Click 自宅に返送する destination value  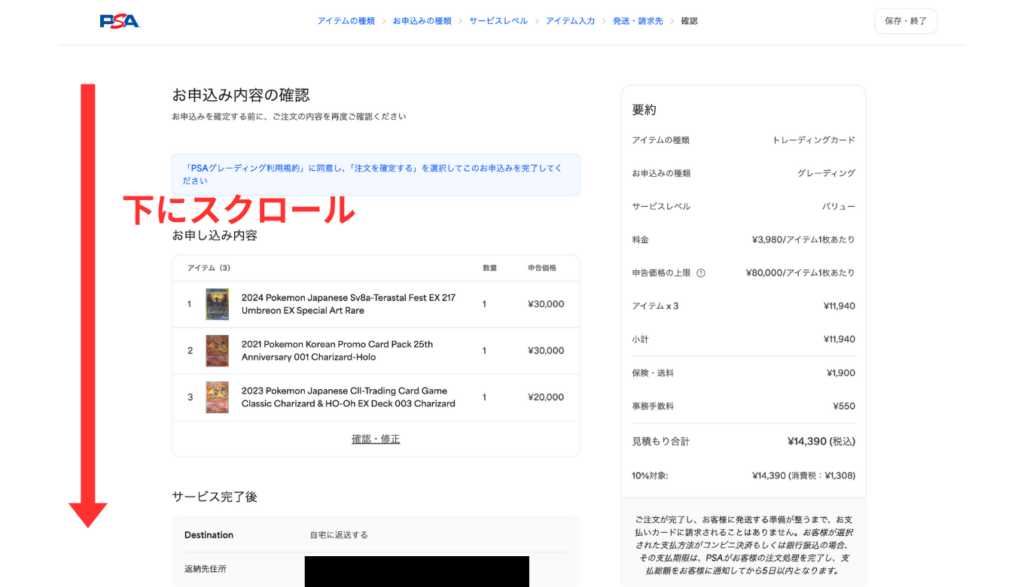[x=338, y=535]
